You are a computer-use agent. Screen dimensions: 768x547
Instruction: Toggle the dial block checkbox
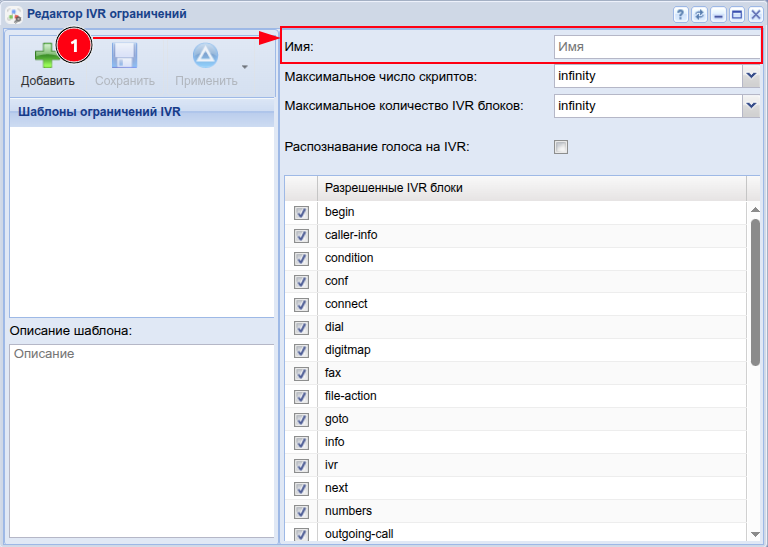coord(301,328)
